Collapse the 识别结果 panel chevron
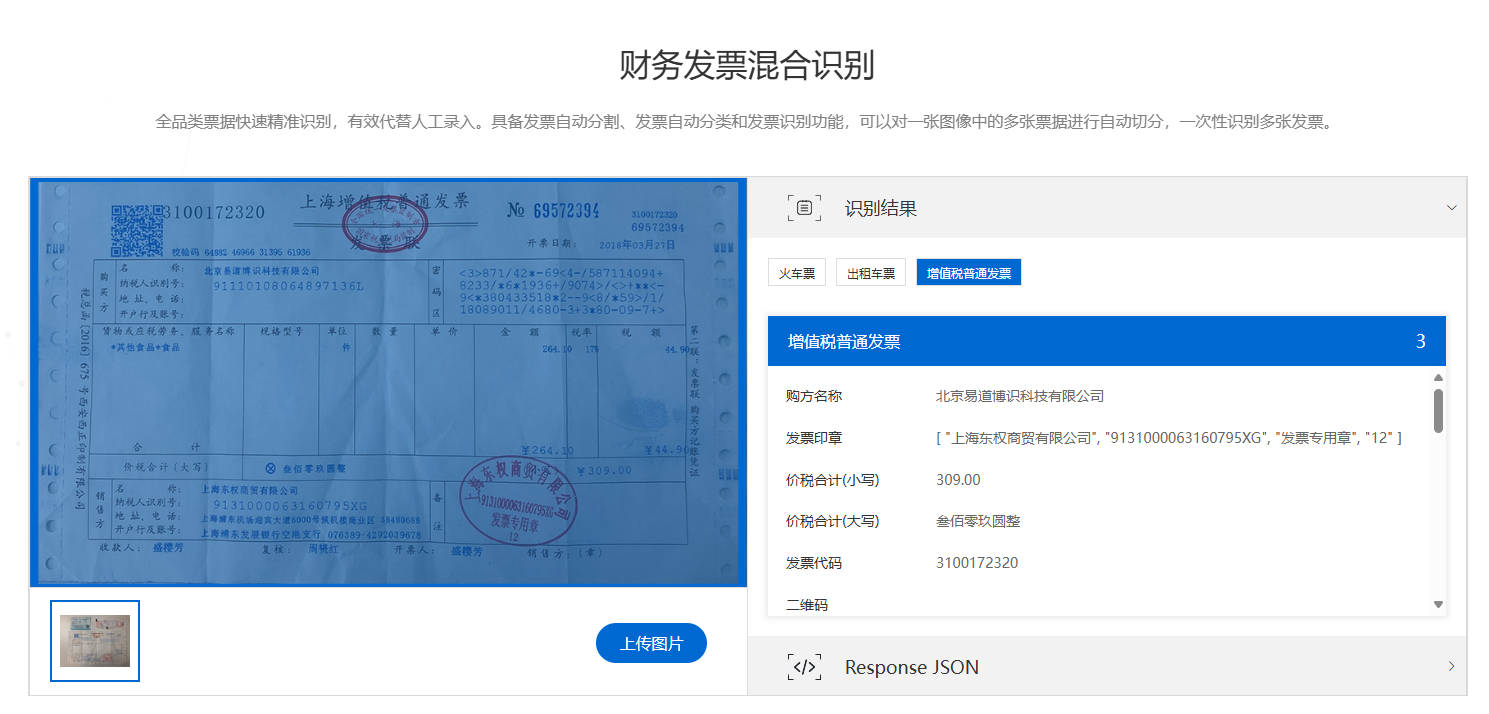 pyautogui.click(x=1451, y=208)
